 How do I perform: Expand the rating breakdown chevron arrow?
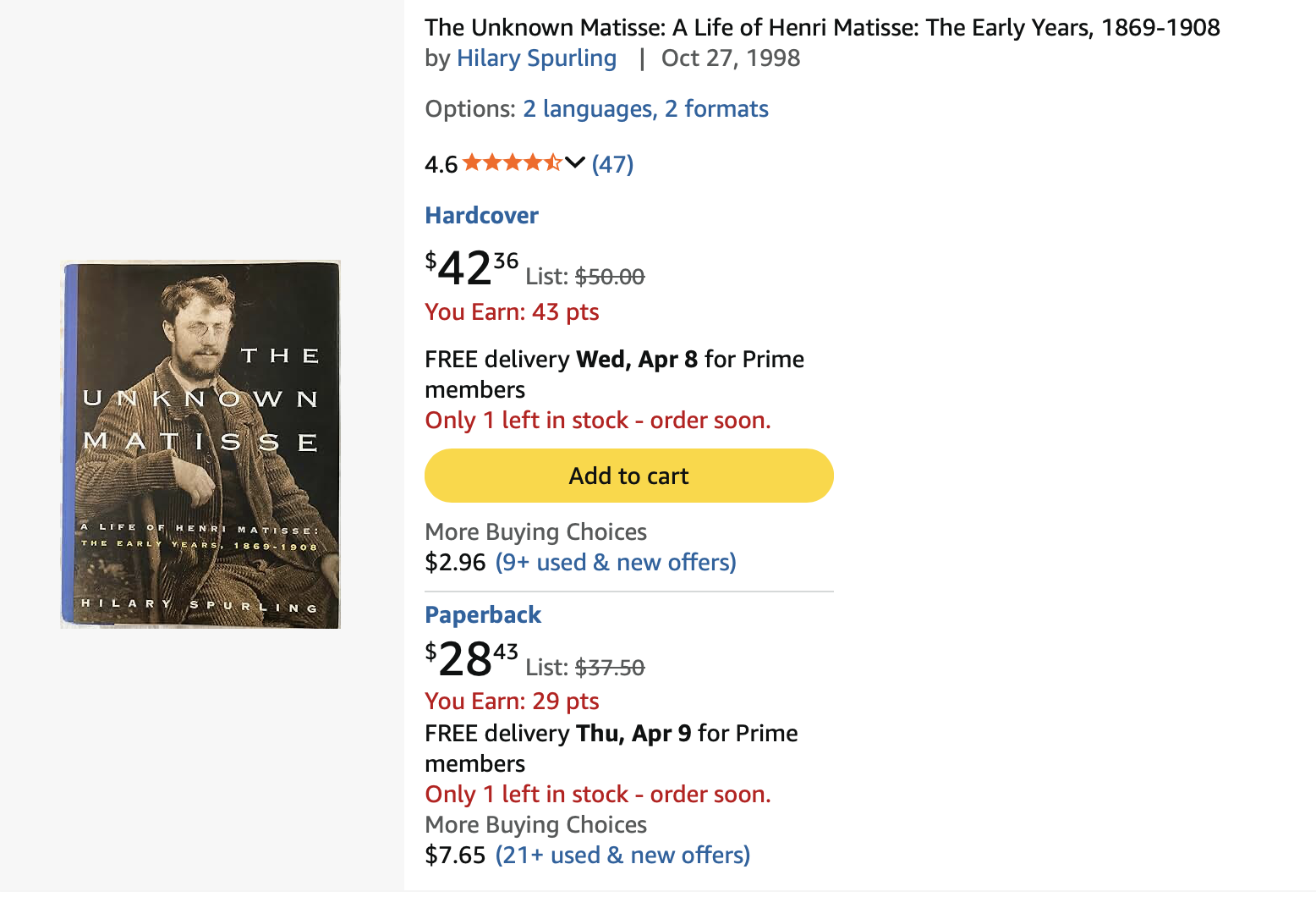pos(575,162)
